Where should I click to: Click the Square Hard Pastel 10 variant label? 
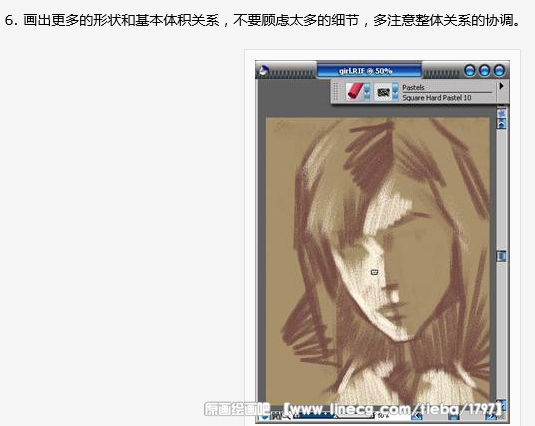click(x=437, y=98)
